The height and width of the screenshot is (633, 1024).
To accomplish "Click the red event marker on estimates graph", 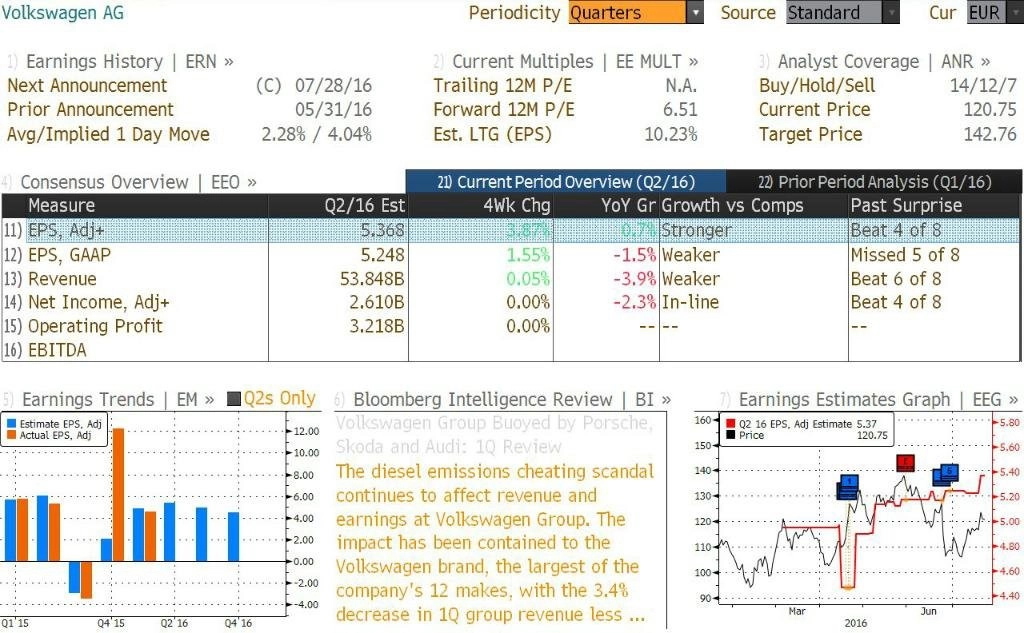I will [905, 463].
